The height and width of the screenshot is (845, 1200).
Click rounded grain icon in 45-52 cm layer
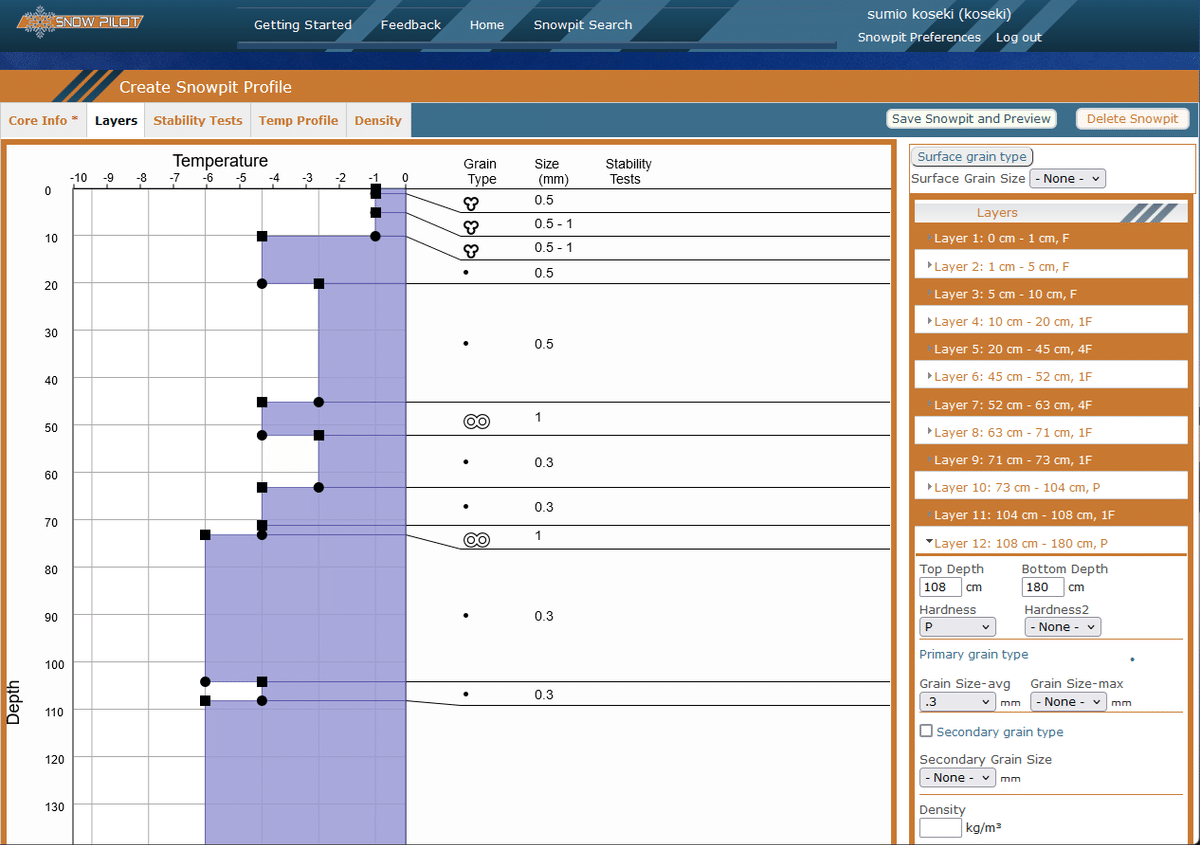pos(476,421)
